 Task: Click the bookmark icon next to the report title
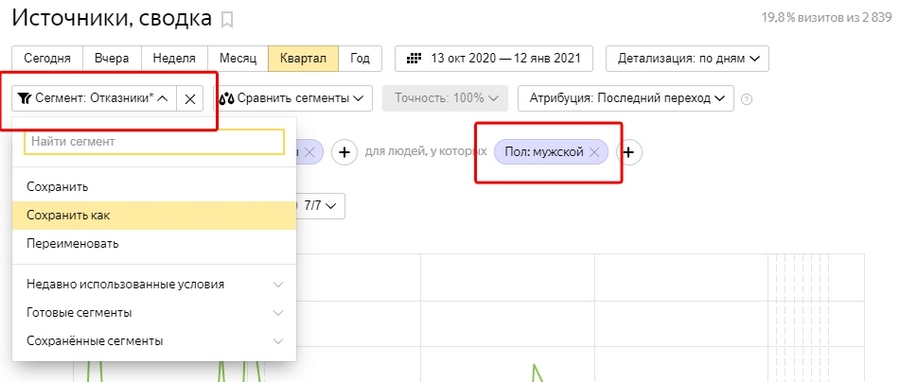tap(227, 21)
